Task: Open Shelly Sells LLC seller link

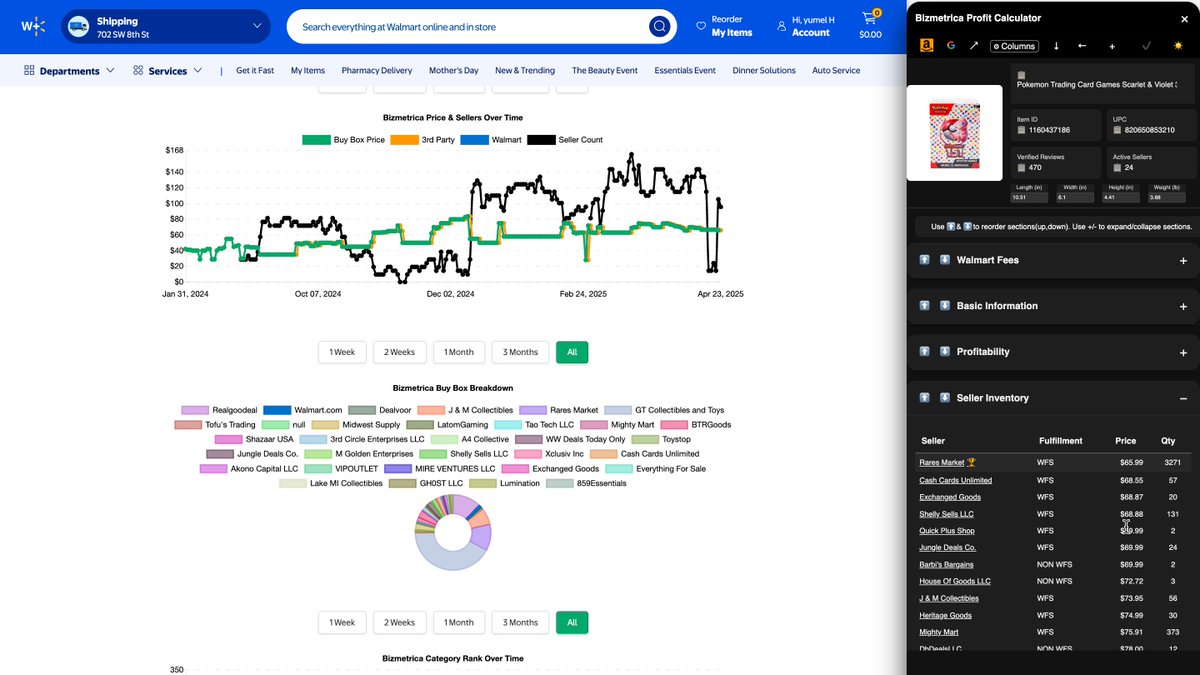Action: tap(946, 514)
